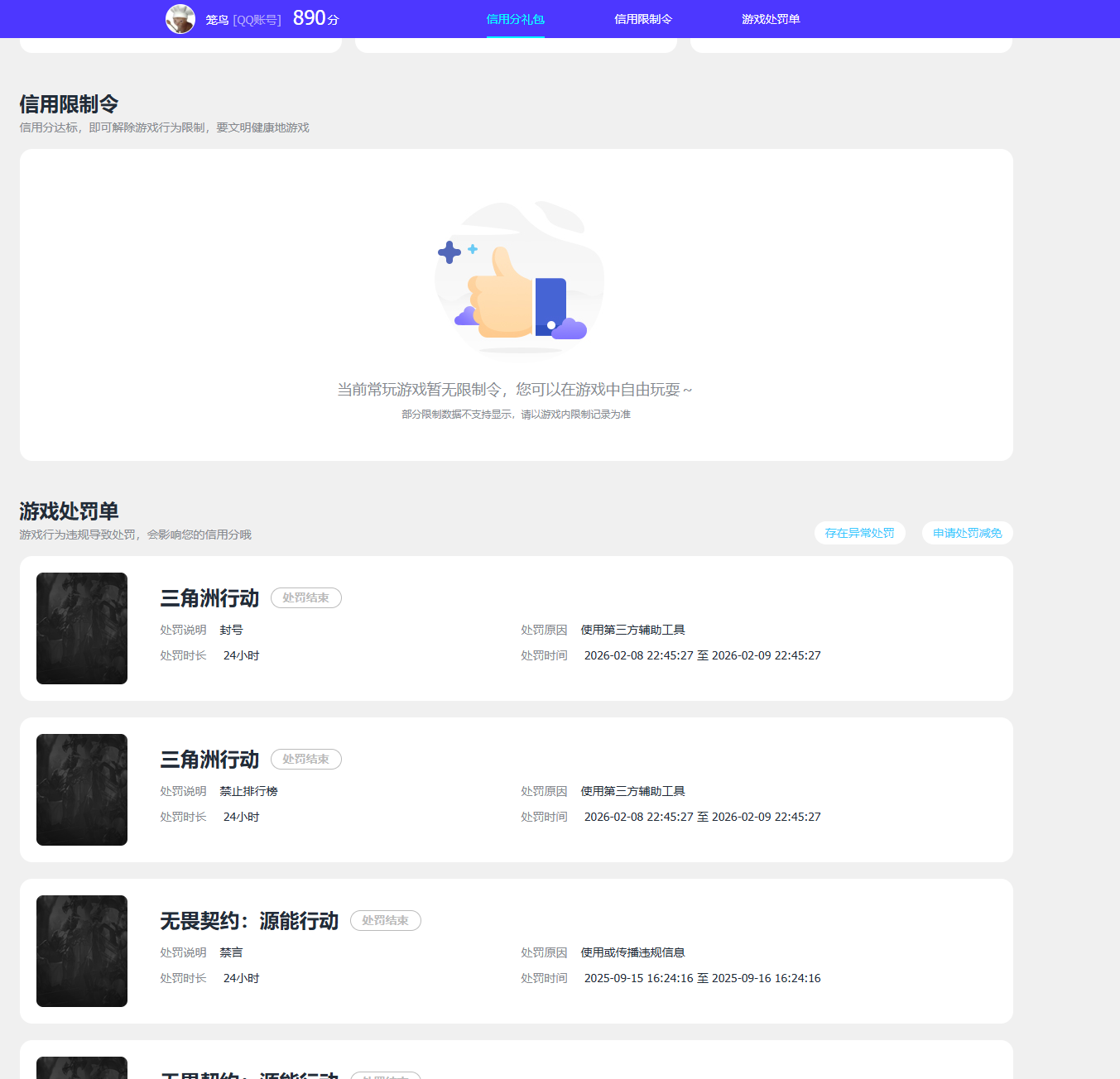Screen dimensions: 1120x1079
Task: Select title 无畏契约：源能行动 of 禁言 record
Action: coord(249,921)
